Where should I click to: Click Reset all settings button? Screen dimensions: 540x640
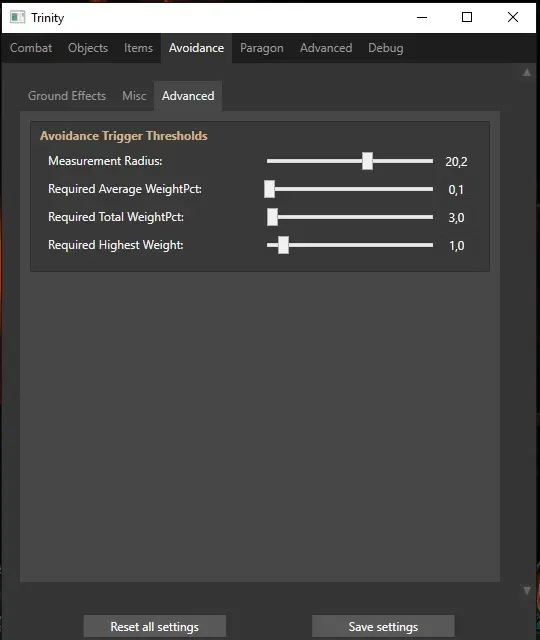coord(155,627)
